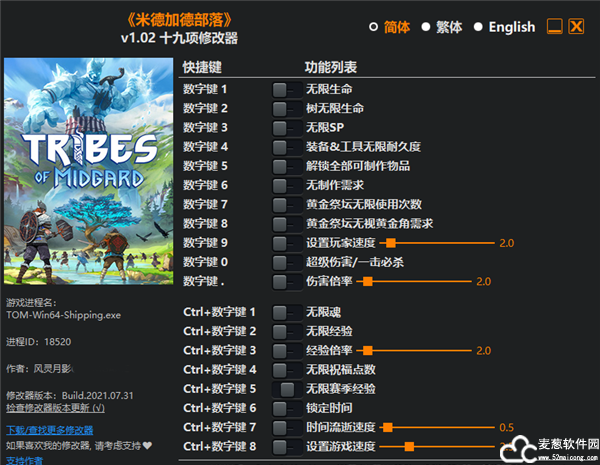Toggle 无限生命 switch on
The image size is (600, 465).
click(287, 90)
